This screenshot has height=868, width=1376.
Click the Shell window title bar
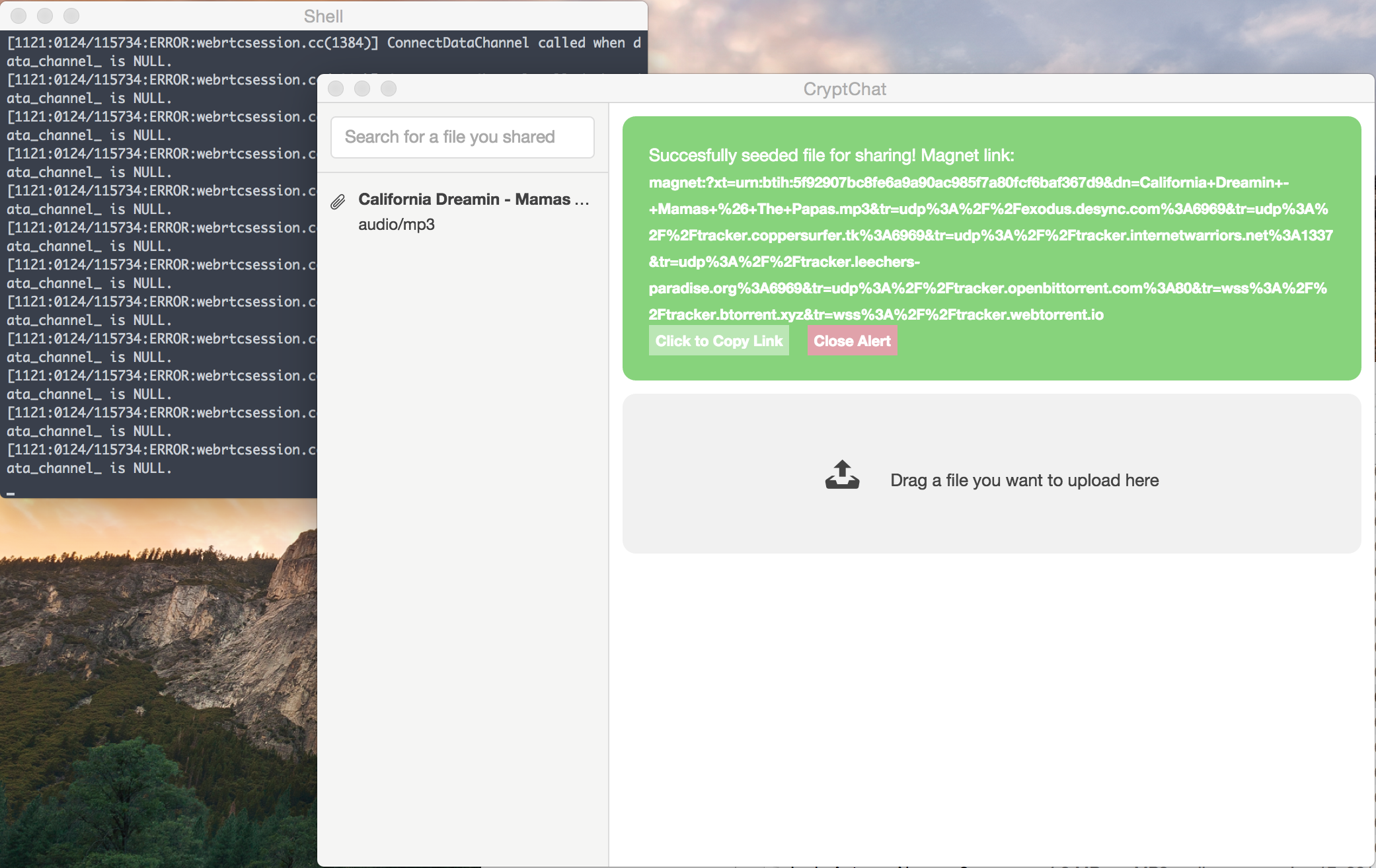(323, 16)
